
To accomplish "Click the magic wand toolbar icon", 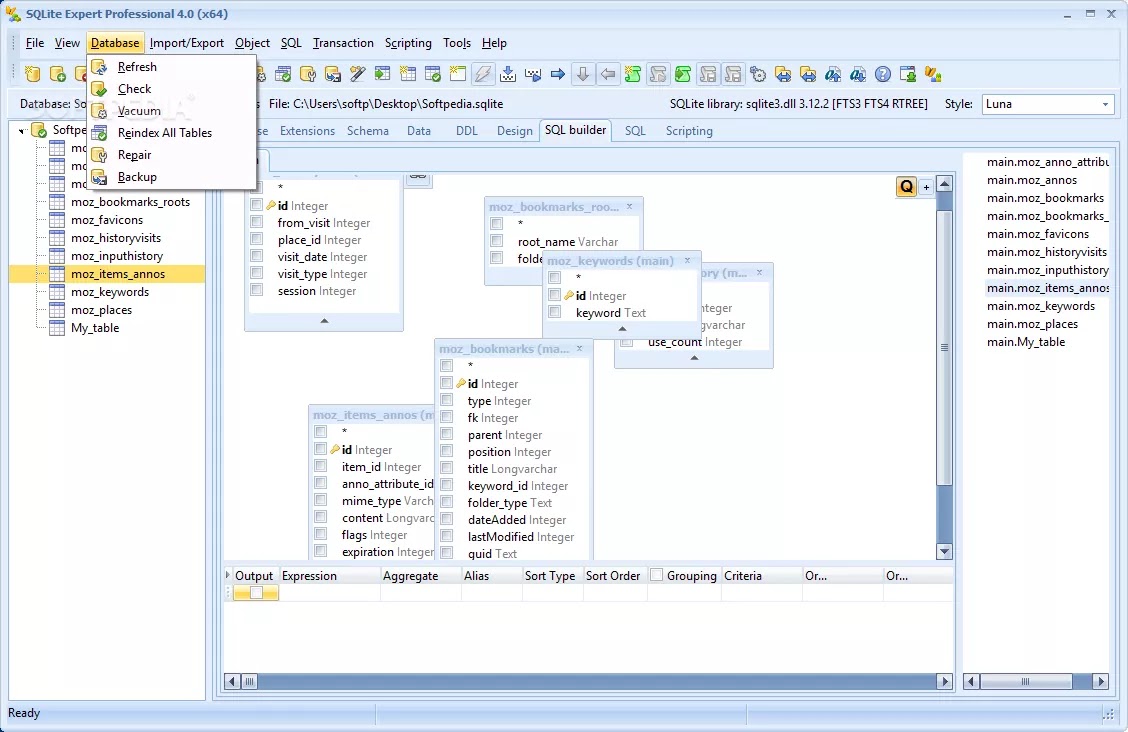I will tap(358, 74).
